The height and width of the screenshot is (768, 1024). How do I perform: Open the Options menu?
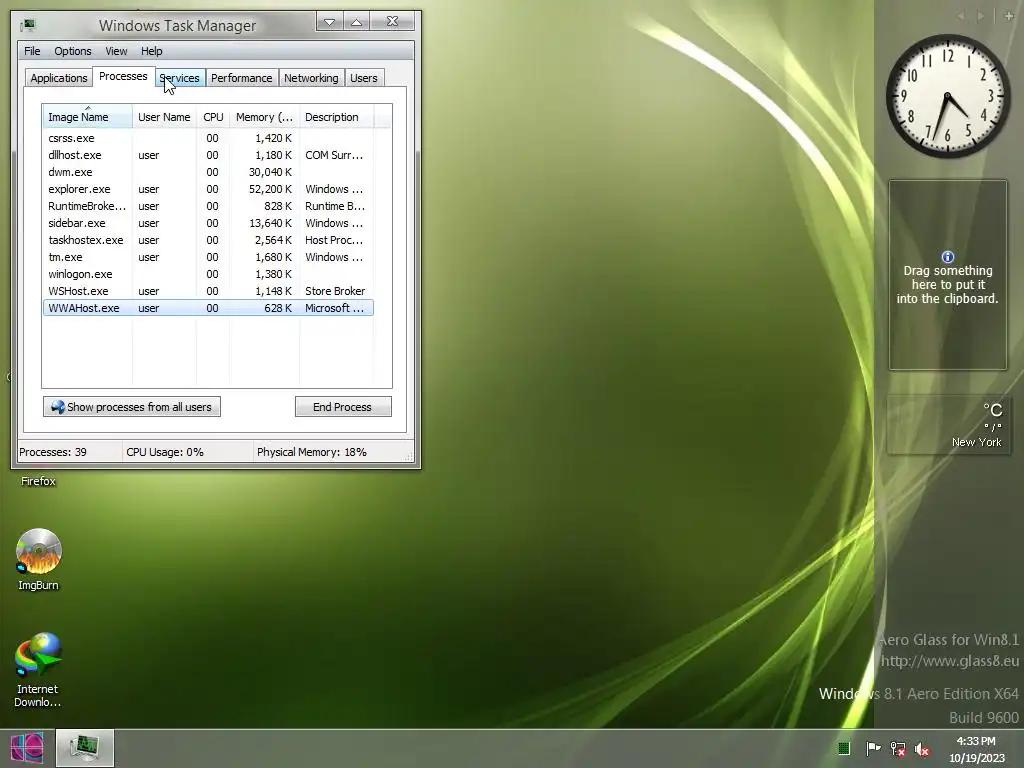(x=72, y=51)
